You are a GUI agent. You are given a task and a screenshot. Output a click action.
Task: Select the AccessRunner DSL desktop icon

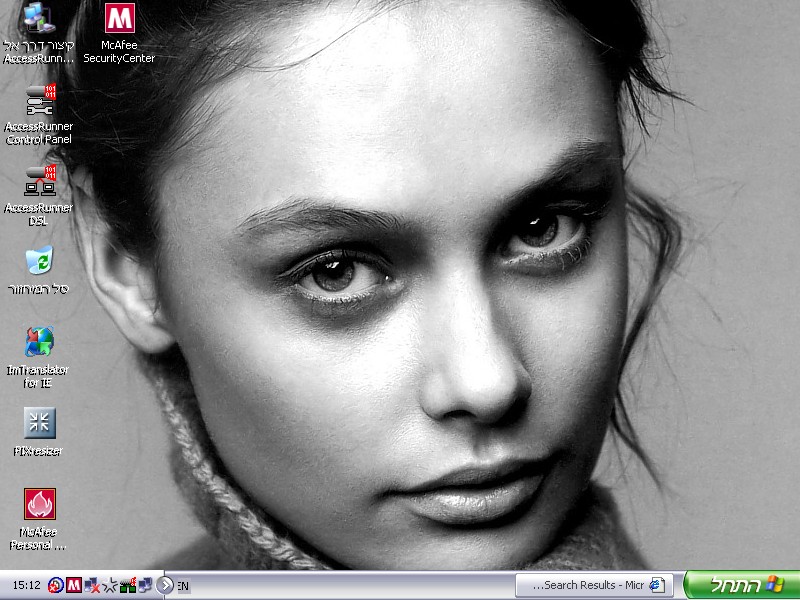[x=39, y=181]
